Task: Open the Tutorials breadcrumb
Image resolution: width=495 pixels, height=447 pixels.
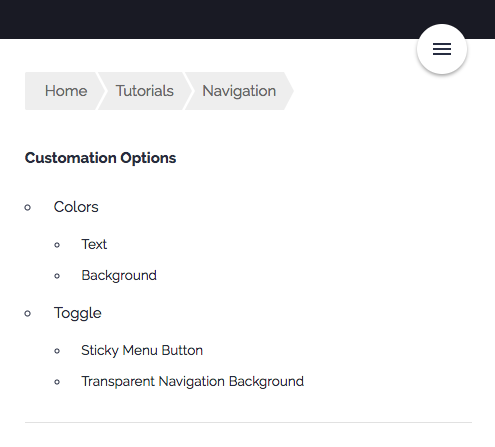Action: pos(144,91)
